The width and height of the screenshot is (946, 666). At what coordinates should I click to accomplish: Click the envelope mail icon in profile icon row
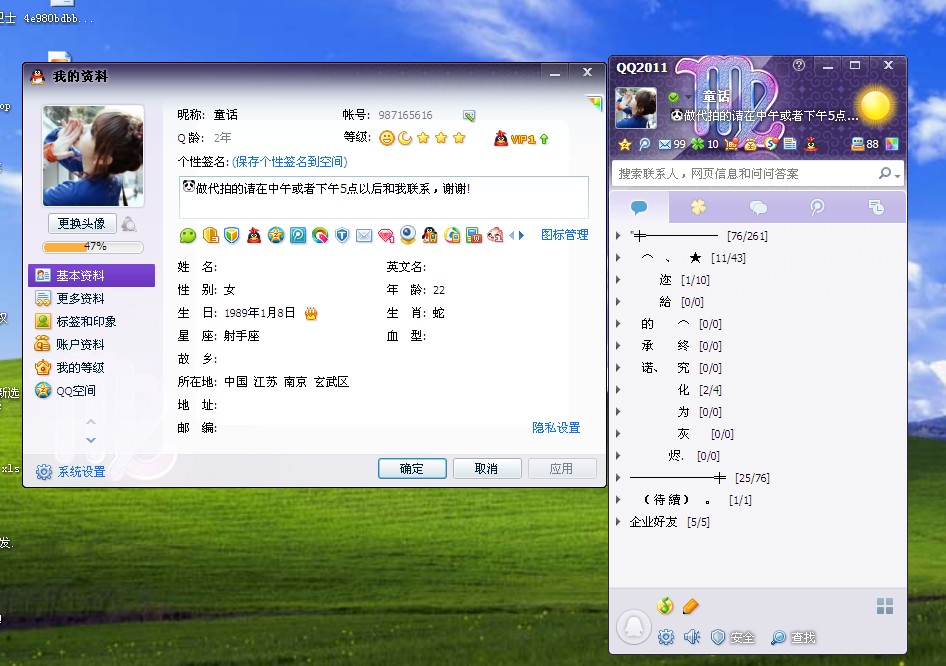tap(364, 235)
